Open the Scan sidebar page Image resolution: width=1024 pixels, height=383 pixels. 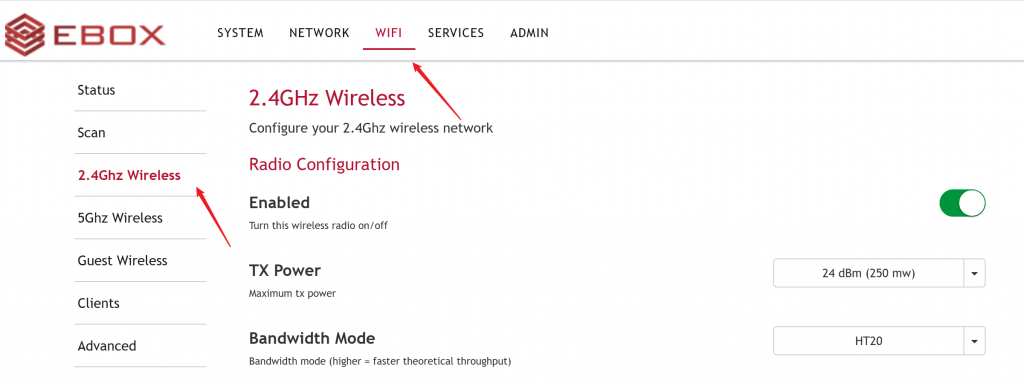[x=91, y=133]
